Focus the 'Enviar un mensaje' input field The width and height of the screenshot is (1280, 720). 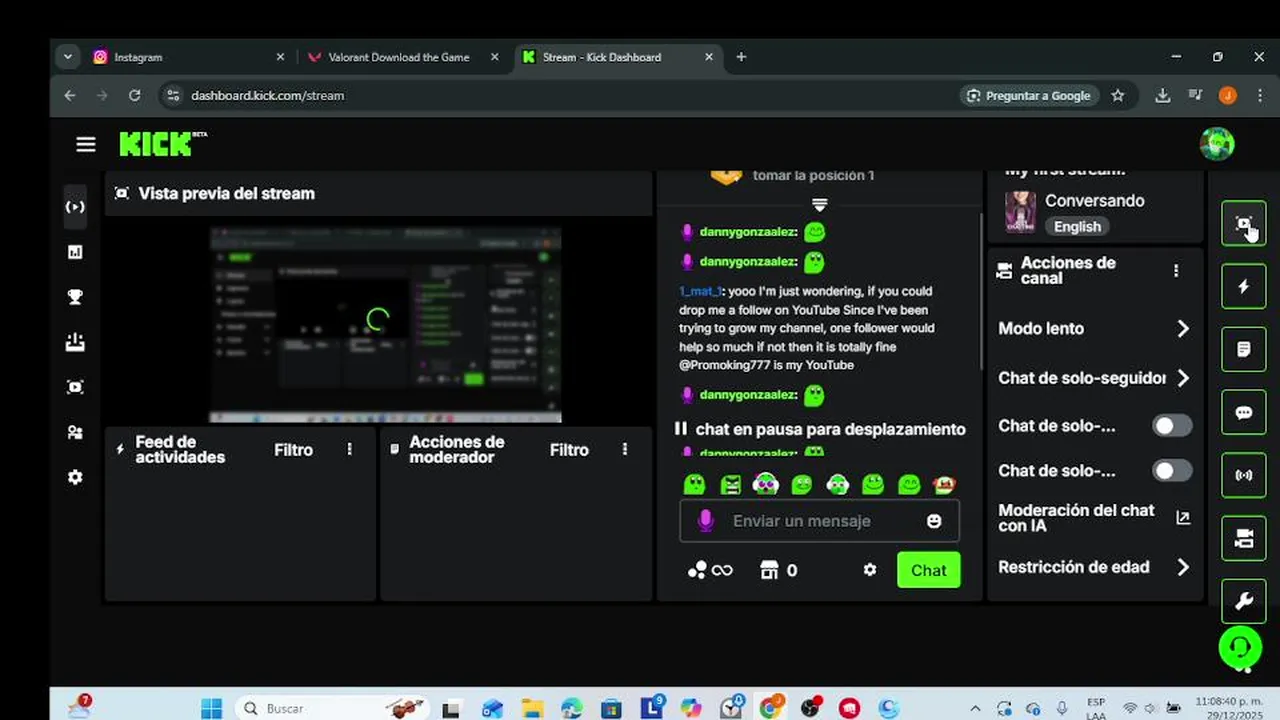tap(819, 521)
